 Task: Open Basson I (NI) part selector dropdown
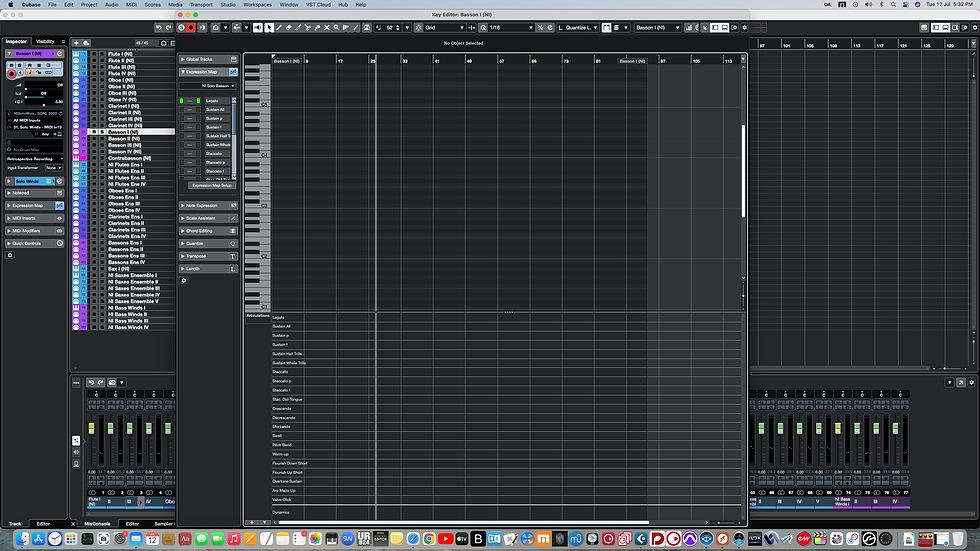(657, 27)
